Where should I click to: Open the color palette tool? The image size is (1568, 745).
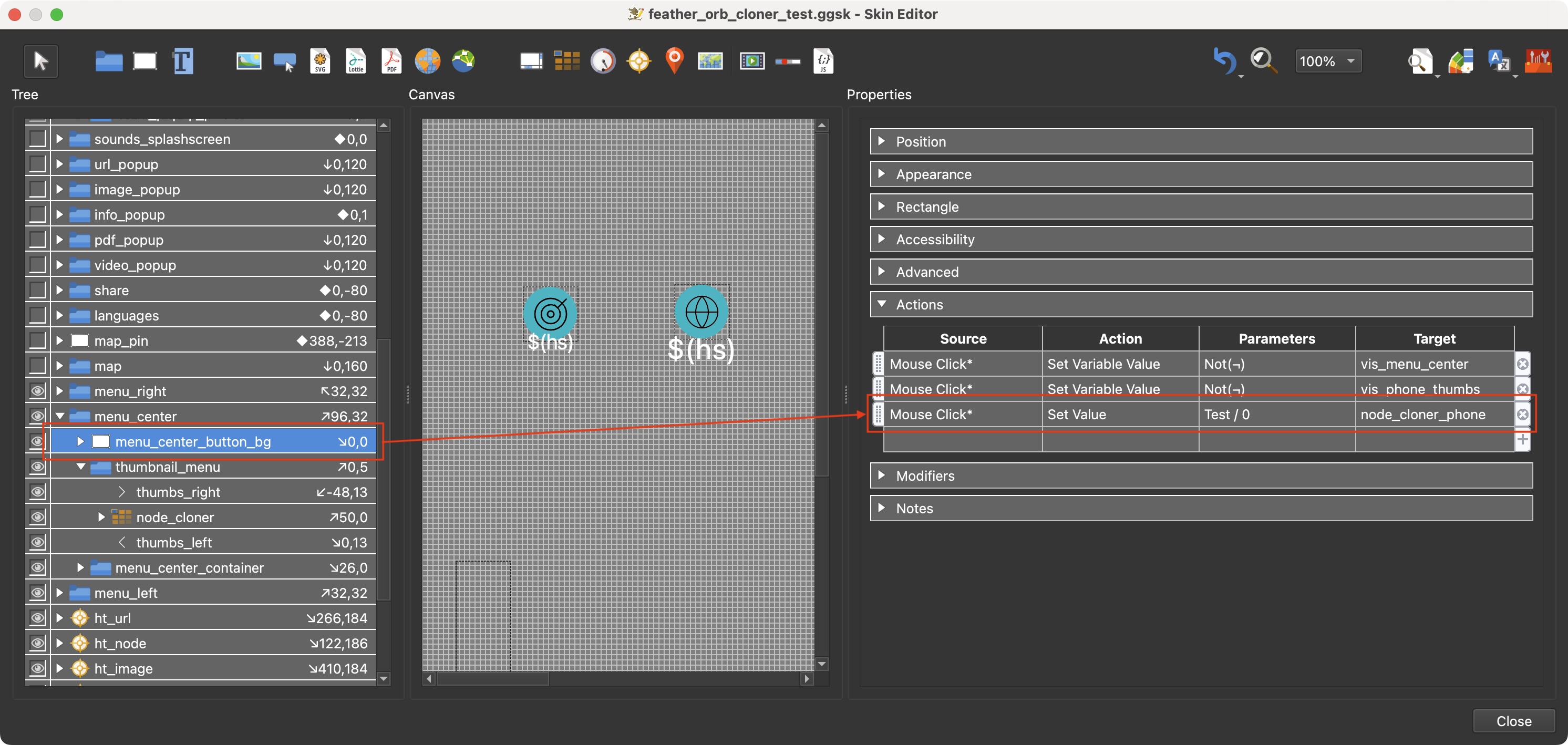1460,61
